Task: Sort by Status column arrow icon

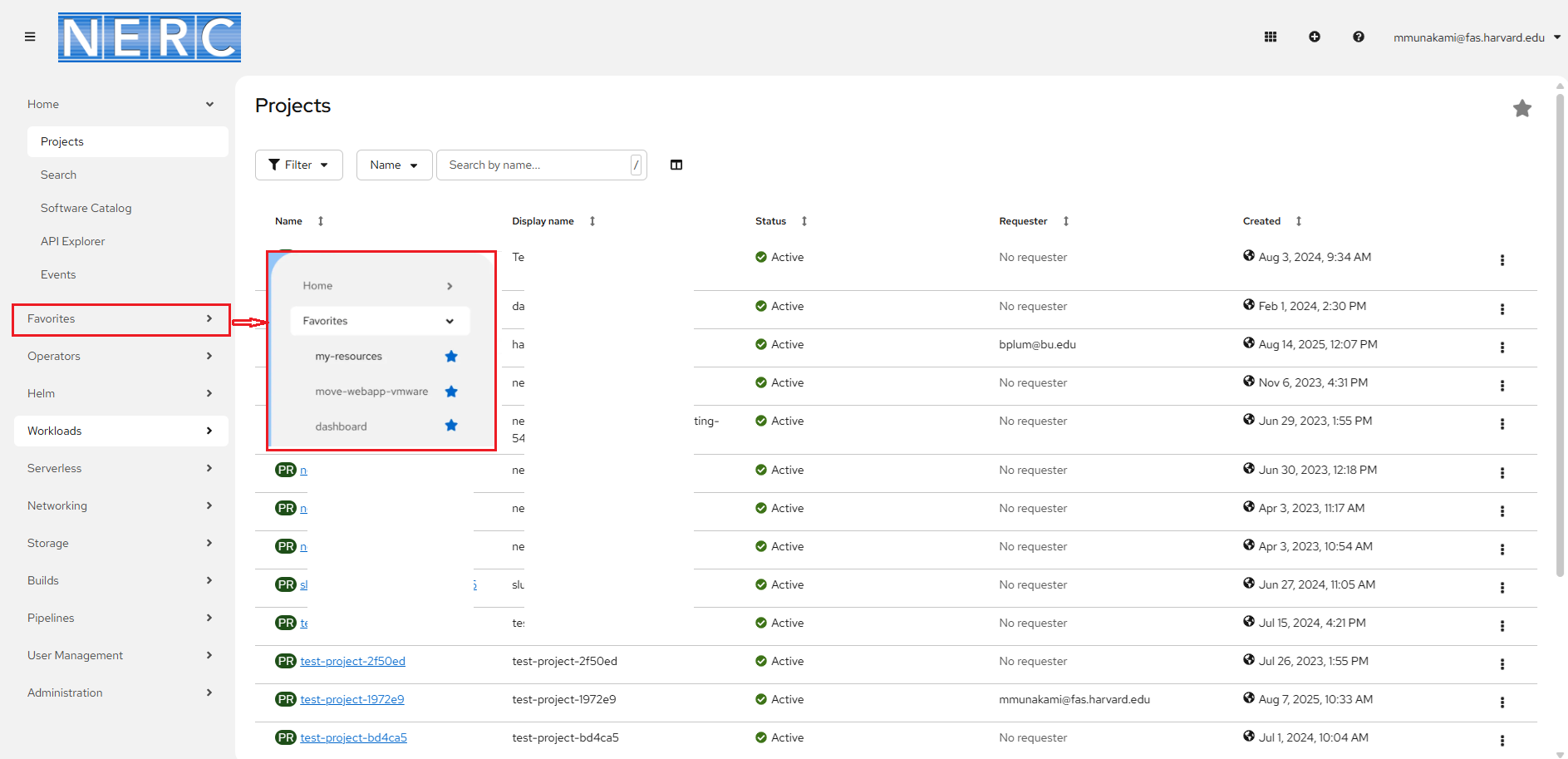Action: tap(804, 221)
